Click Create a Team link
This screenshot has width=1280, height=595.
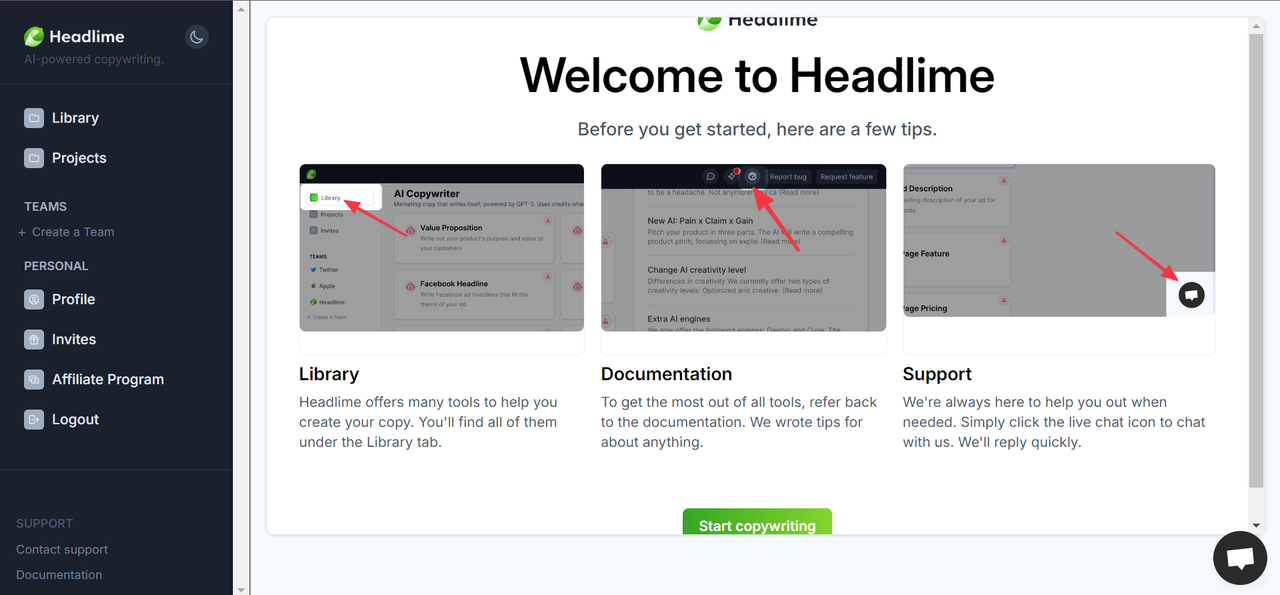(x=66, y=232)
